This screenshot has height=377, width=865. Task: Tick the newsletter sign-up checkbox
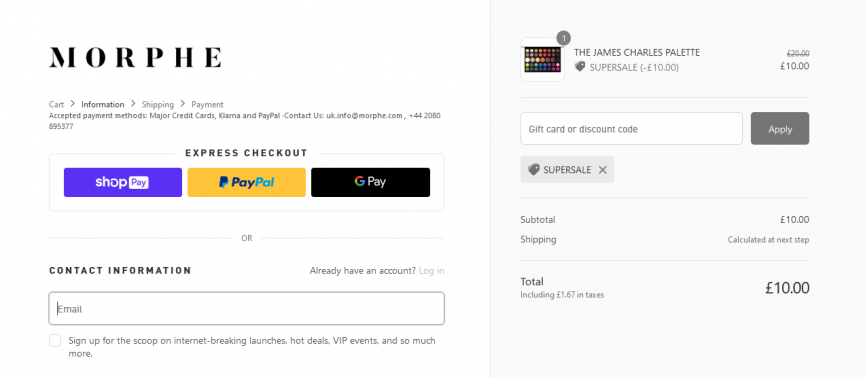pyautogui.click(x=55, y=340)
